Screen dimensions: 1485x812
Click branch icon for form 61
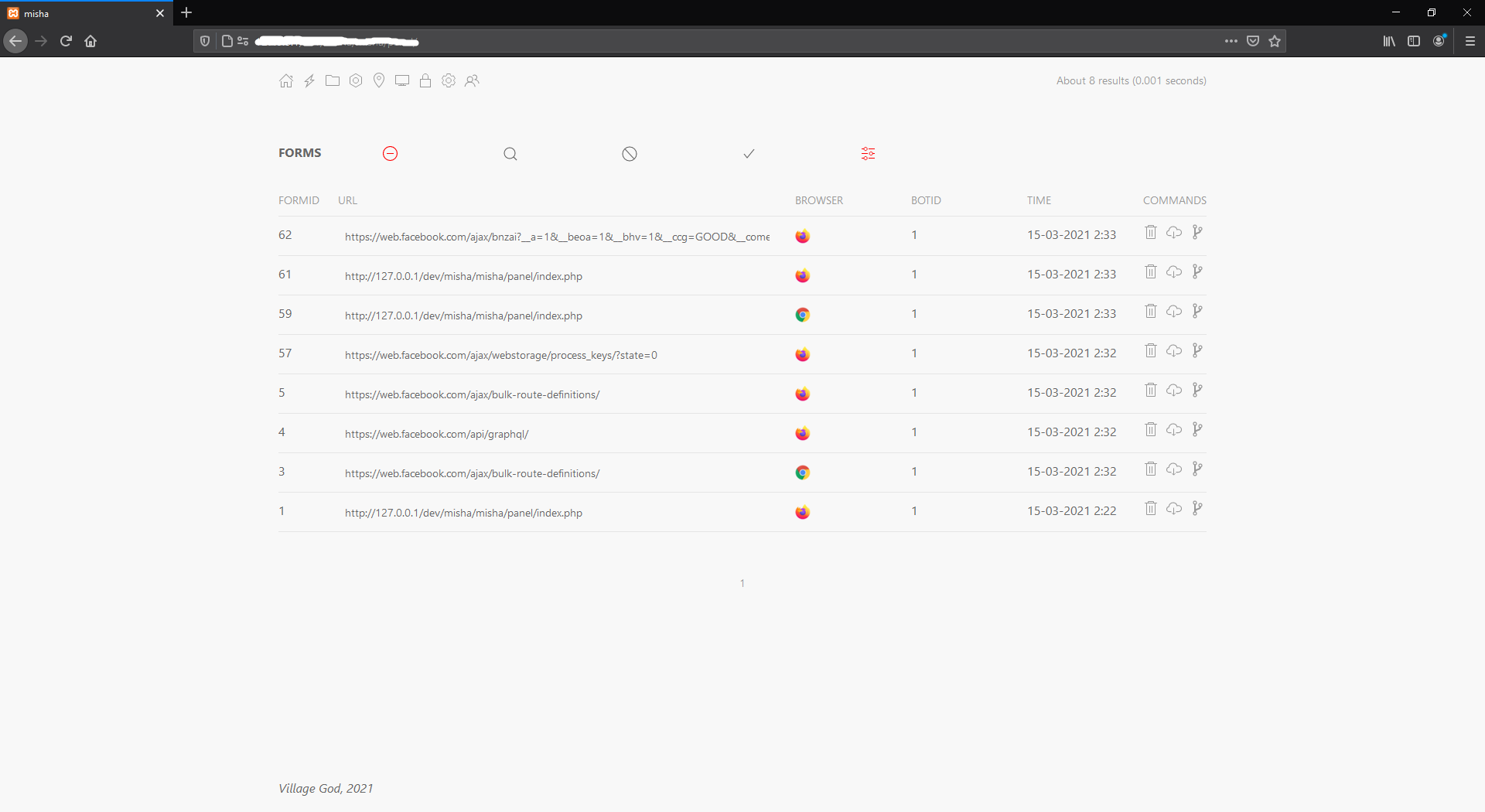1197,271
